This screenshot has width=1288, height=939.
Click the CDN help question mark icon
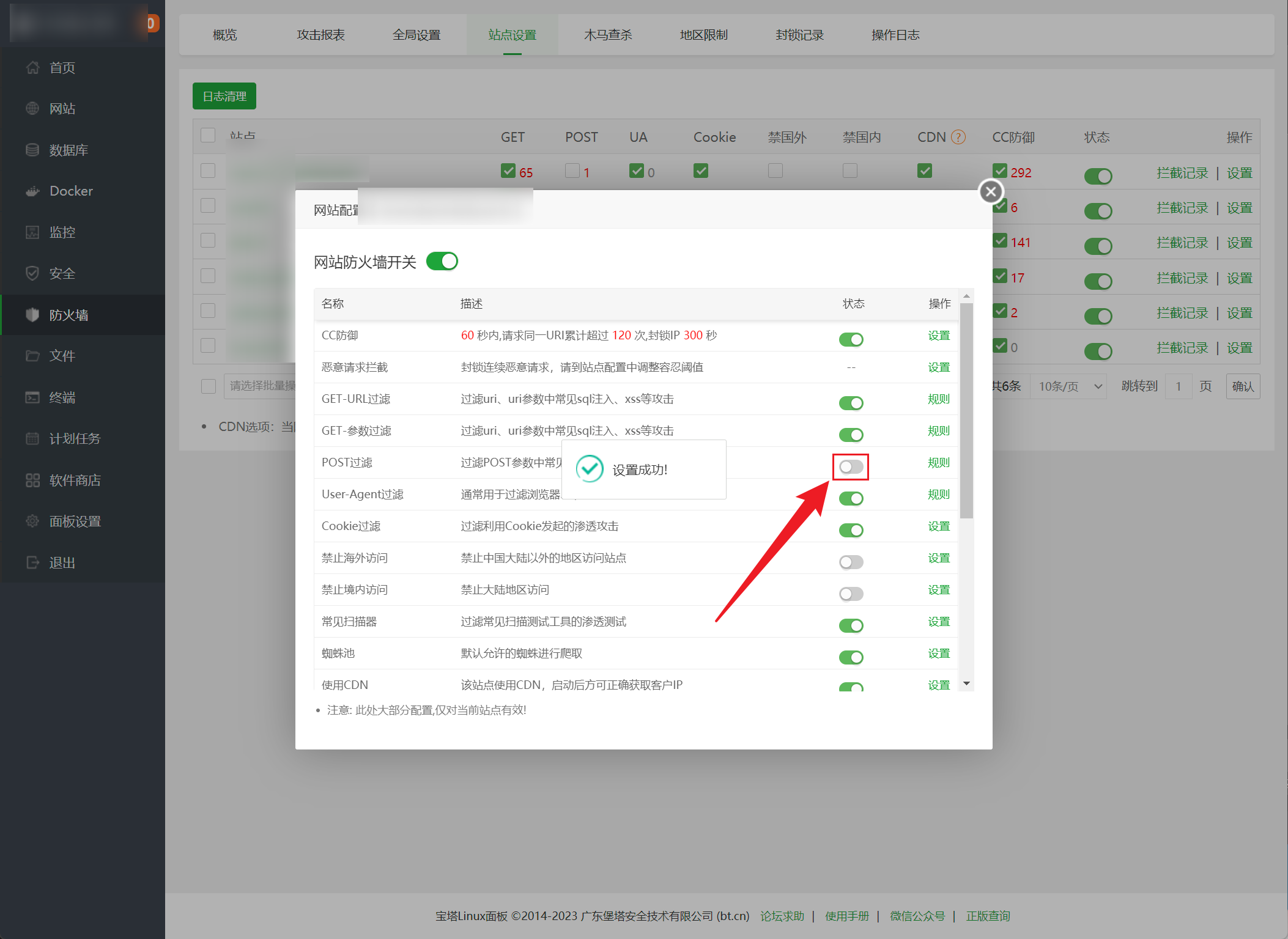[958, 137]
